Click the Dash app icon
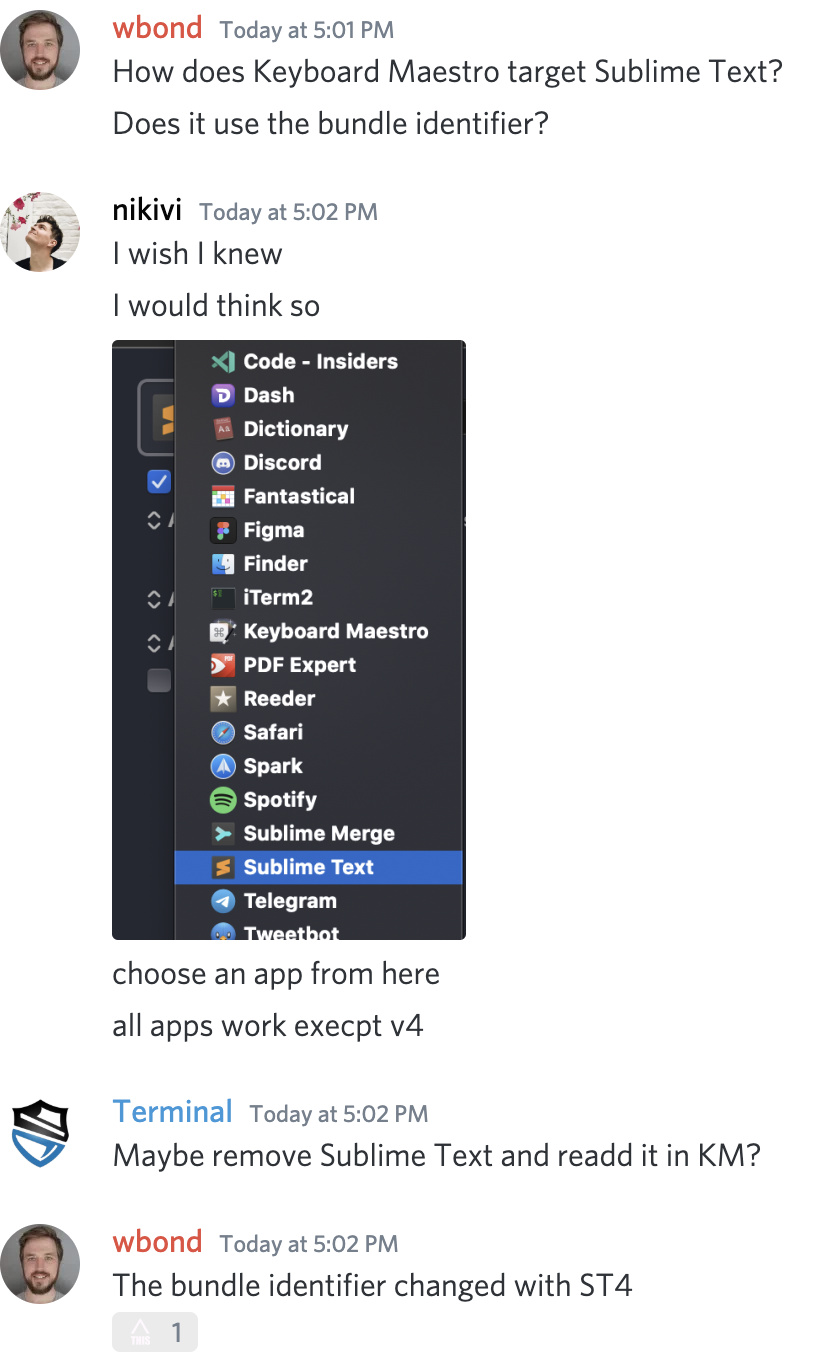 point(223,395)
